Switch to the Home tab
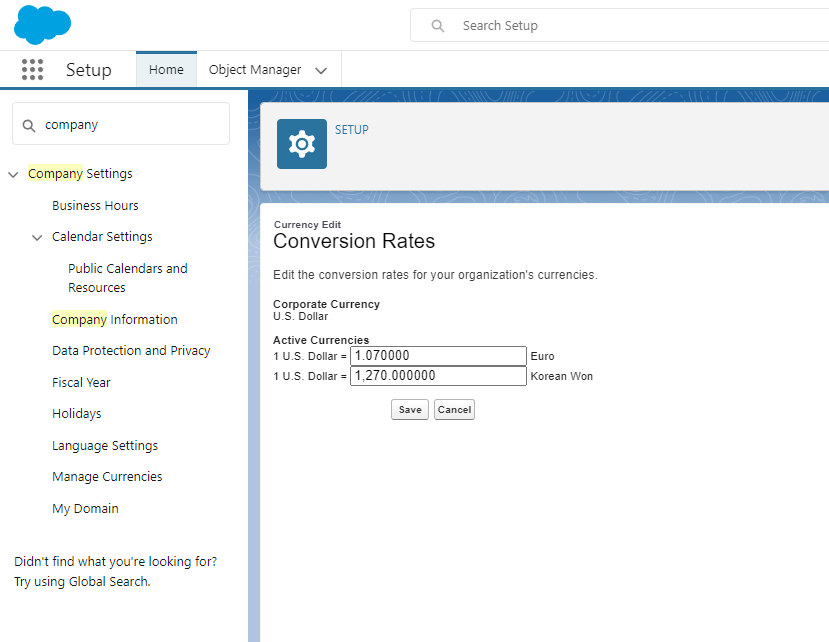Screen dimensions: 829x642 point(166,69)
